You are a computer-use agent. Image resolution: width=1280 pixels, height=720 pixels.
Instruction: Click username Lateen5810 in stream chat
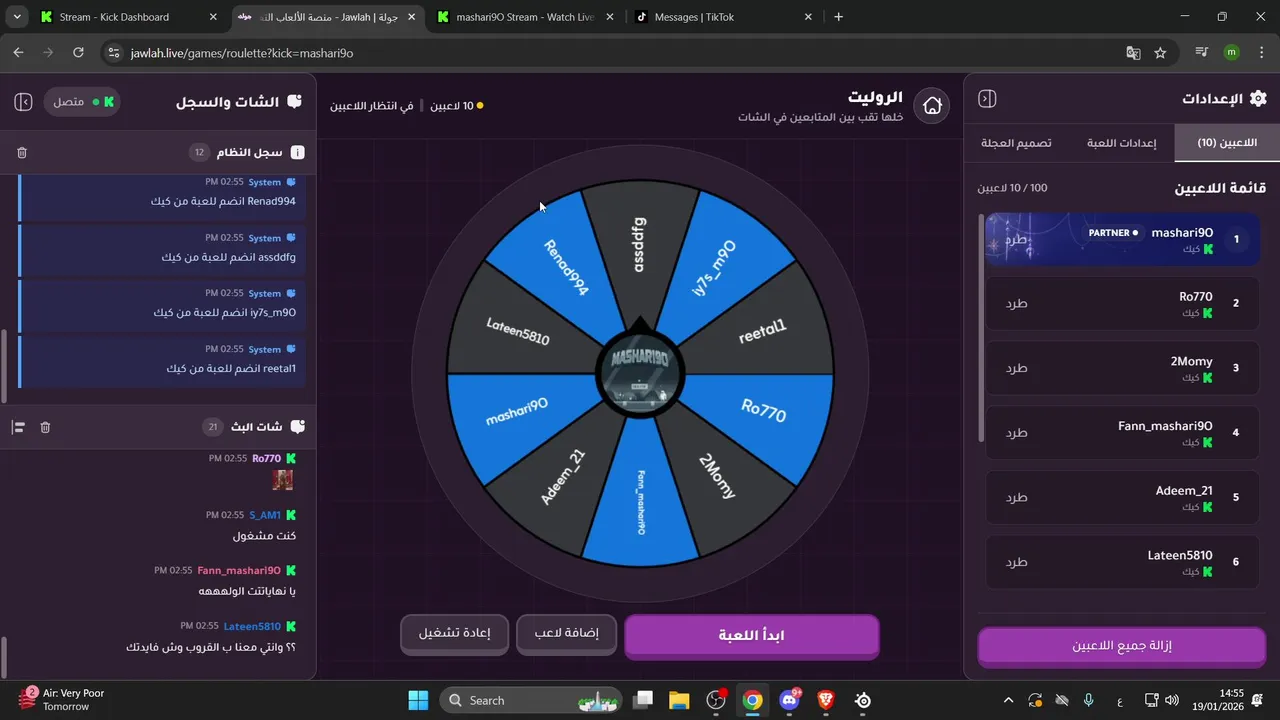(252, 626)
